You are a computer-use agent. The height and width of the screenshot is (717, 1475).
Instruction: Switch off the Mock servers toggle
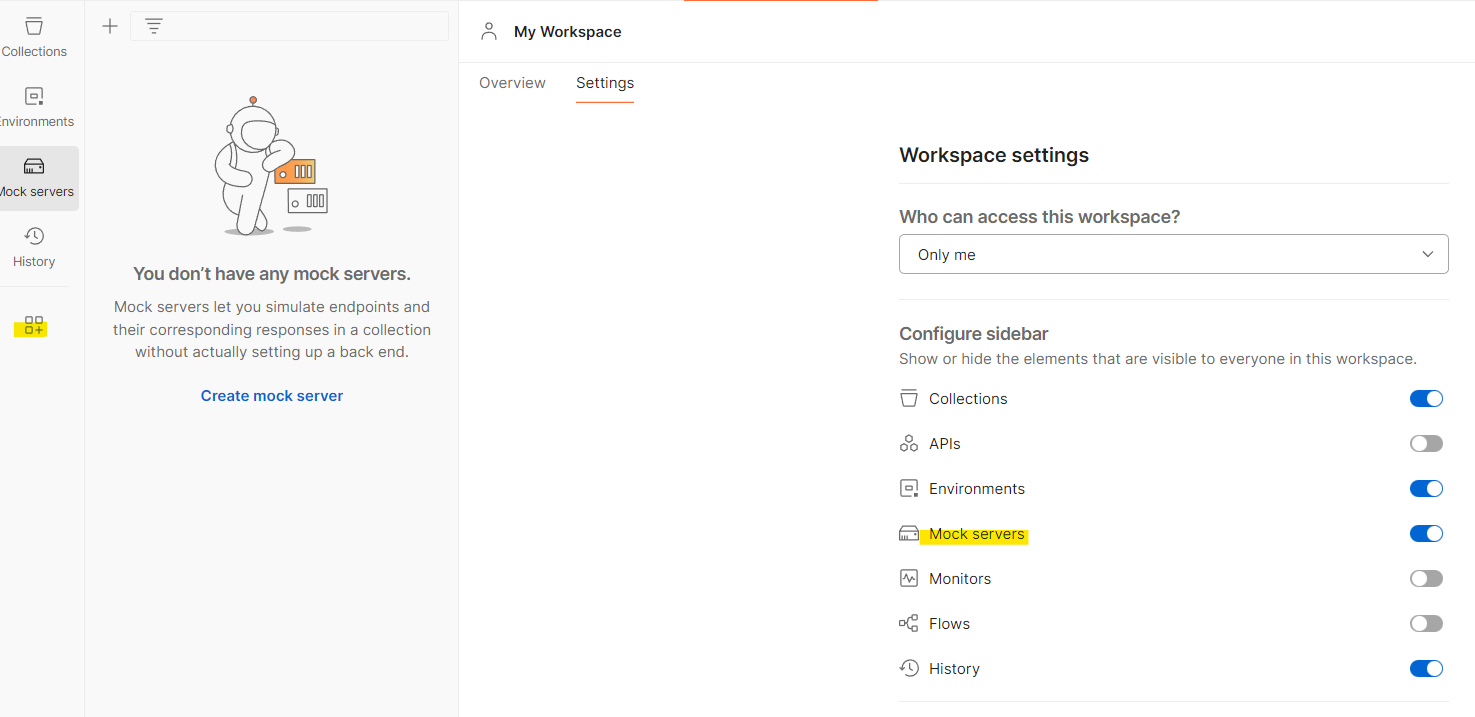1426,533
